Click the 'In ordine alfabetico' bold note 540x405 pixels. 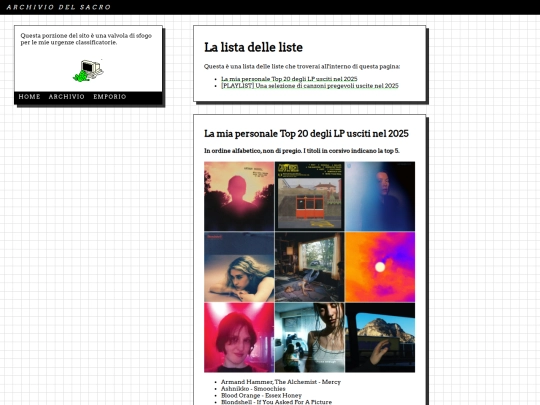[302, 151]
